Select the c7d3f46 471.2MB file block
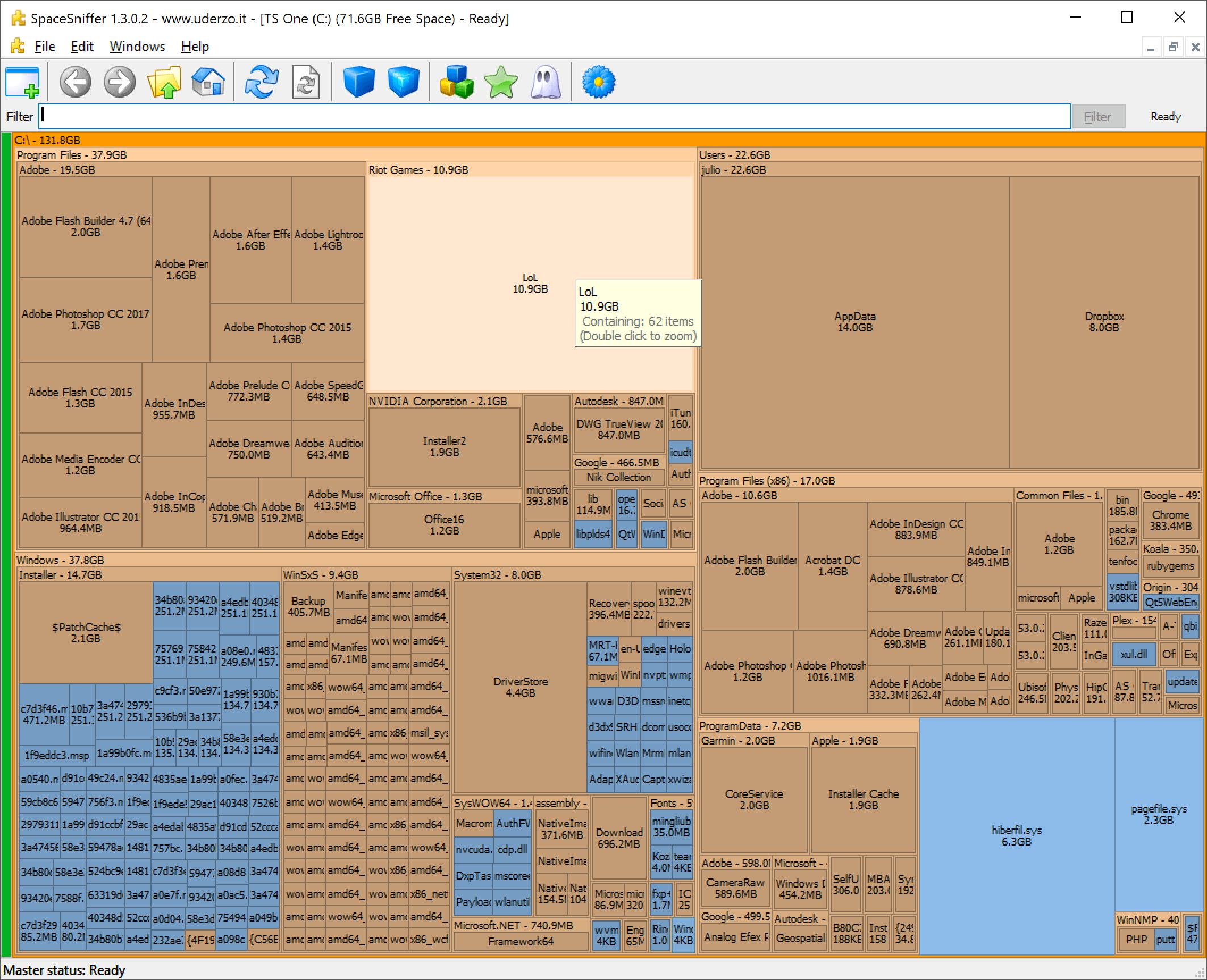The width and height of the screenshot is (1207, 980). (x=44, y=714)
